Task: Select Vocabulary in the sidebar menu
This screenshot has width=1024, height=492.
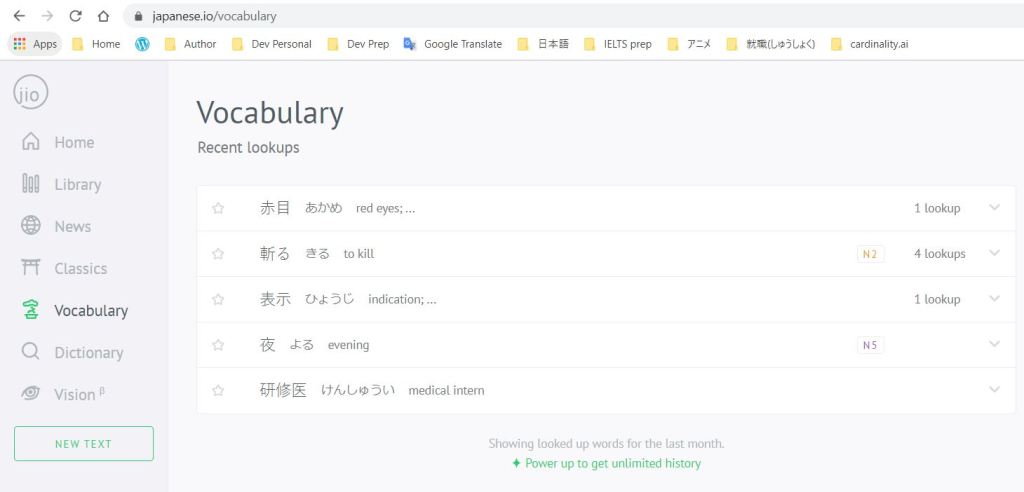Action: [90, 310]
